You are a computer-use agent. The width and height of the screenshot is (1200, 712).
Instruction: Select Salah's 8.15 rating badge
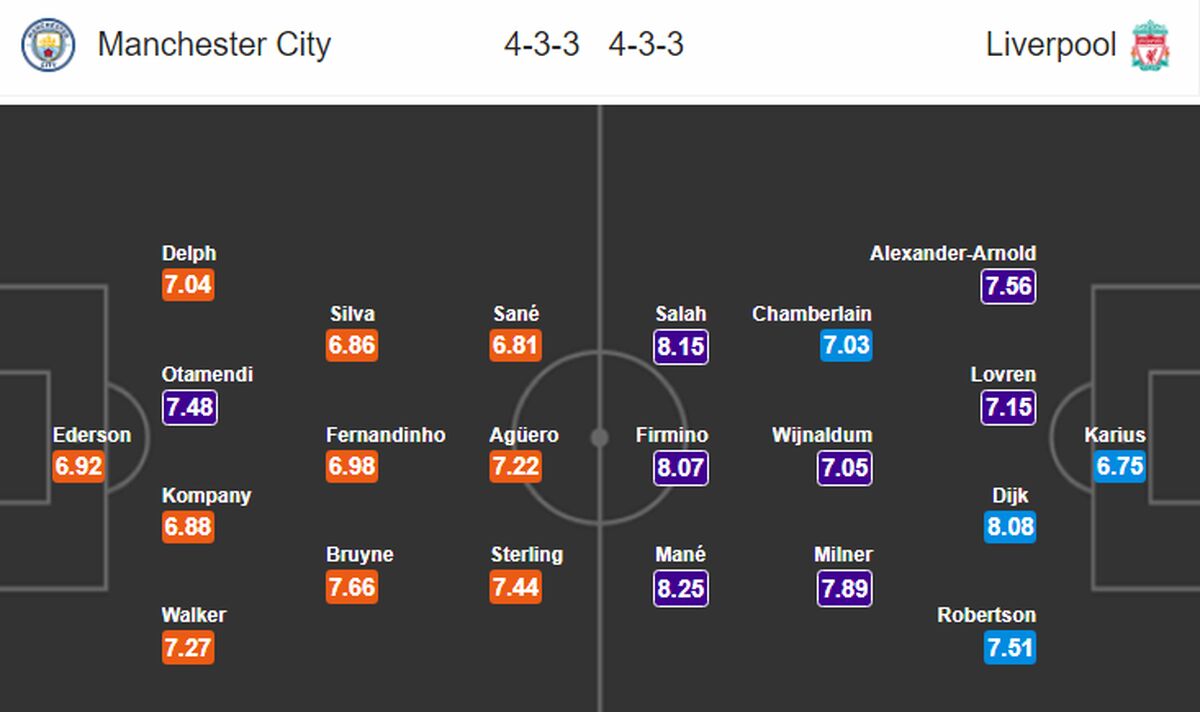click(x=681, y=347)
